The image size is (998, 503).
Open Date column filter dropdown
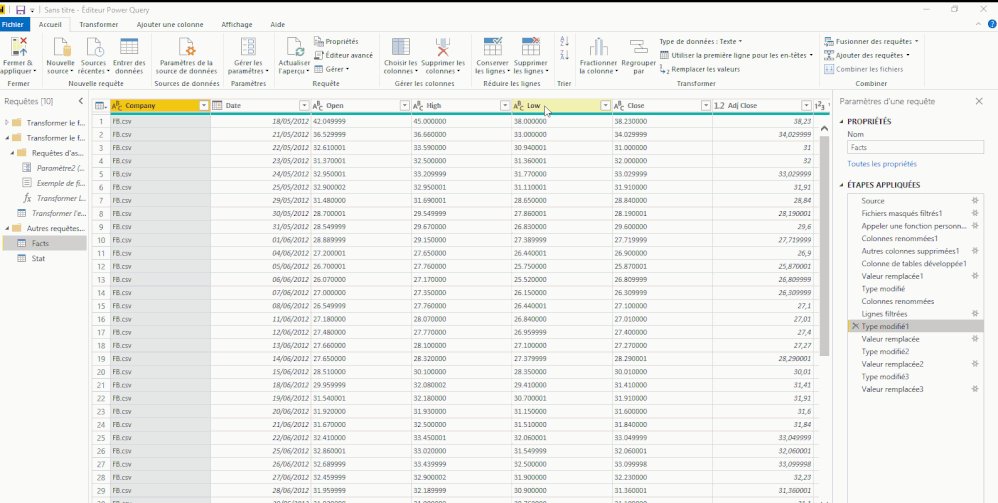pyautogui.click(x=304, y=106)
